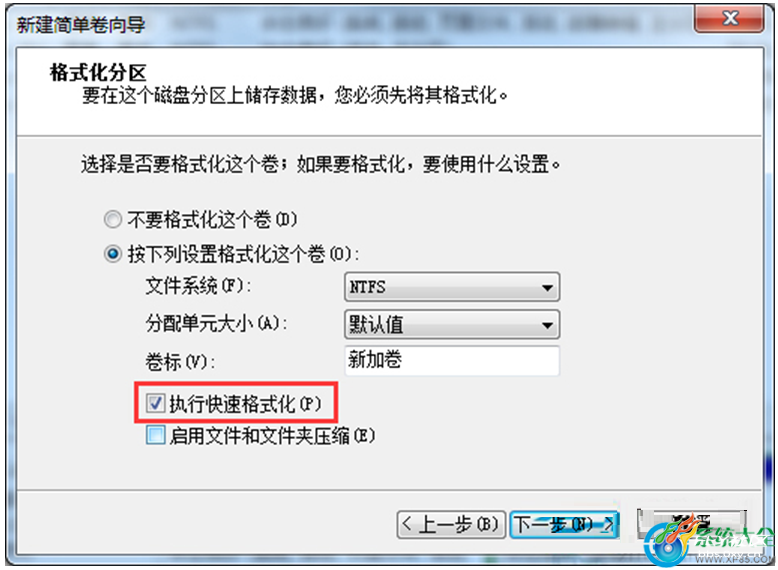Click the www.xp85.com watermark text
The image size is (778, 570).
pyautogui.click(x=735, y=559)
